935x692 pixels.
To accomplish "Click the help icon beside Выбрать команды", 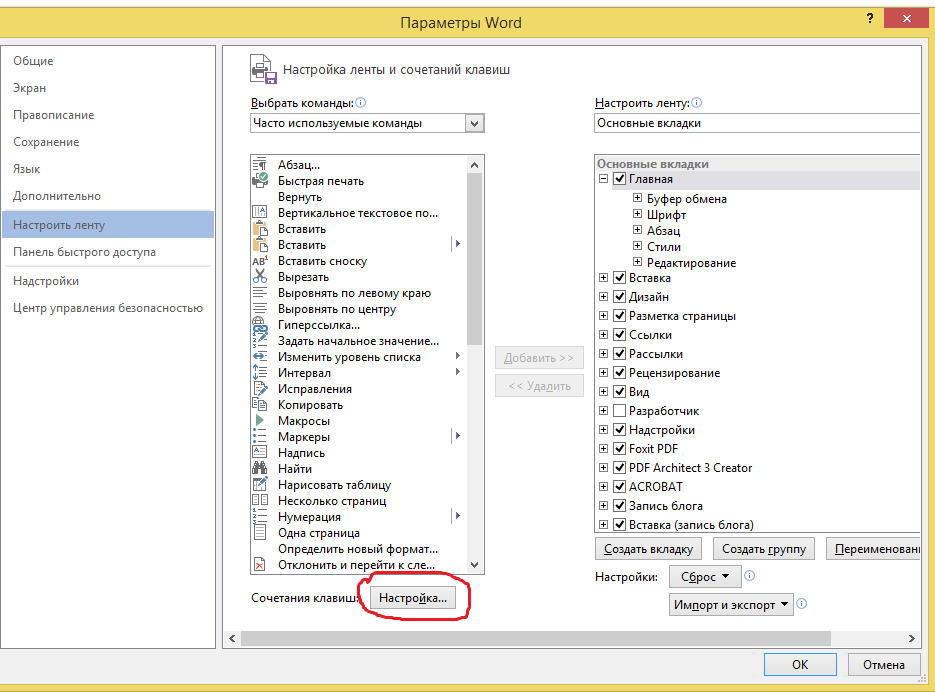I will click(x=361, y=102).
